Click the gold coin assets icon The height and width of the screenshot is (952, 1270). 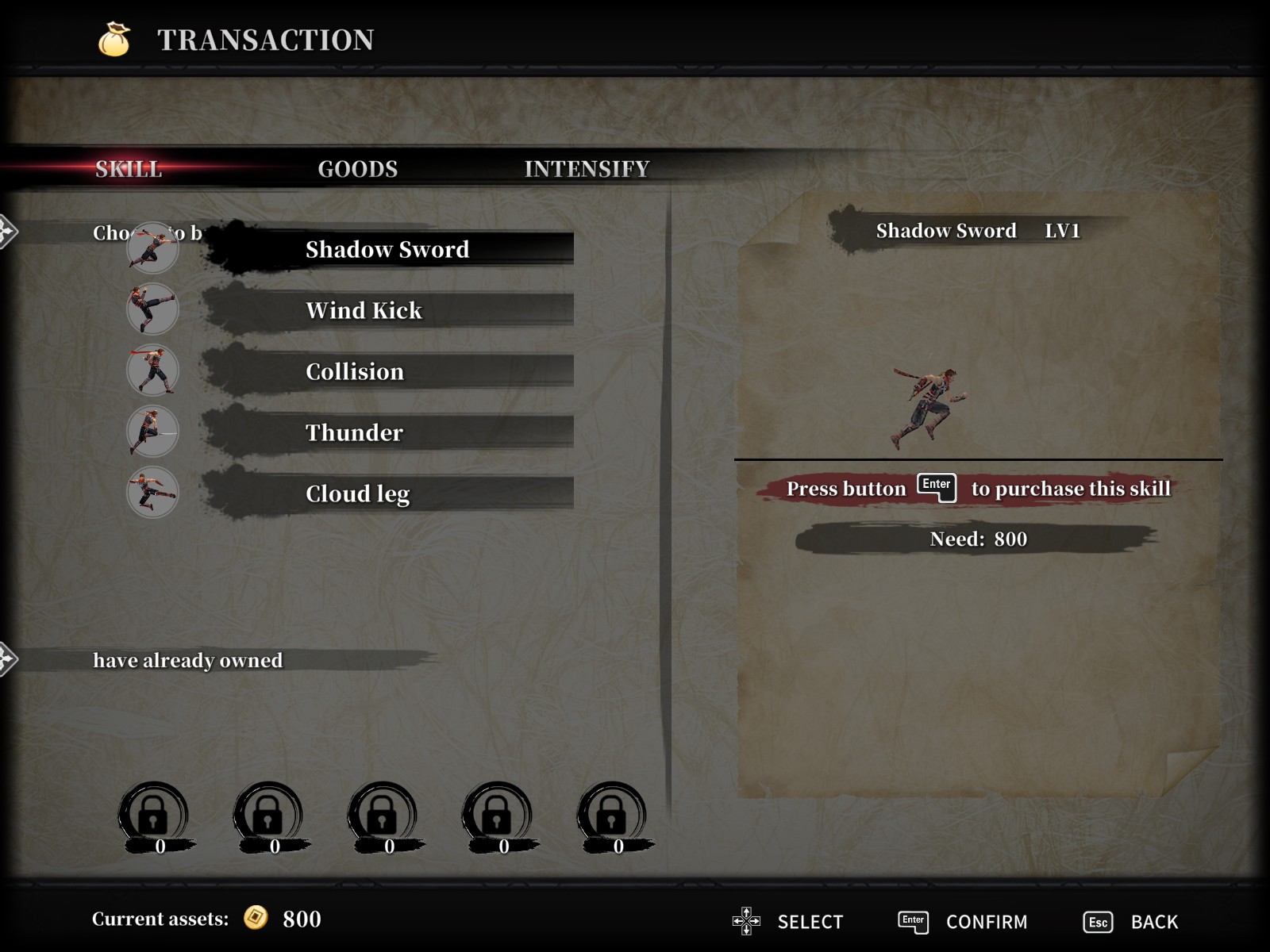(x=256, y=917)
